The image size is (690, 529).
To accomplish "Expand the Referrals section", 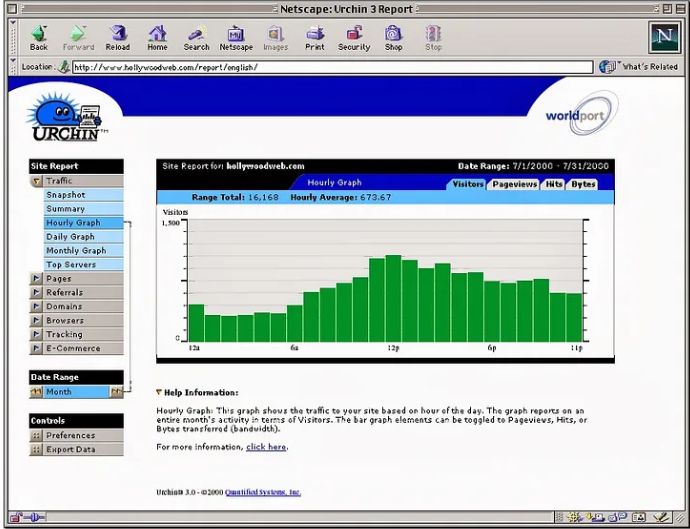I will pyautogui.click(x=37, y=293).
